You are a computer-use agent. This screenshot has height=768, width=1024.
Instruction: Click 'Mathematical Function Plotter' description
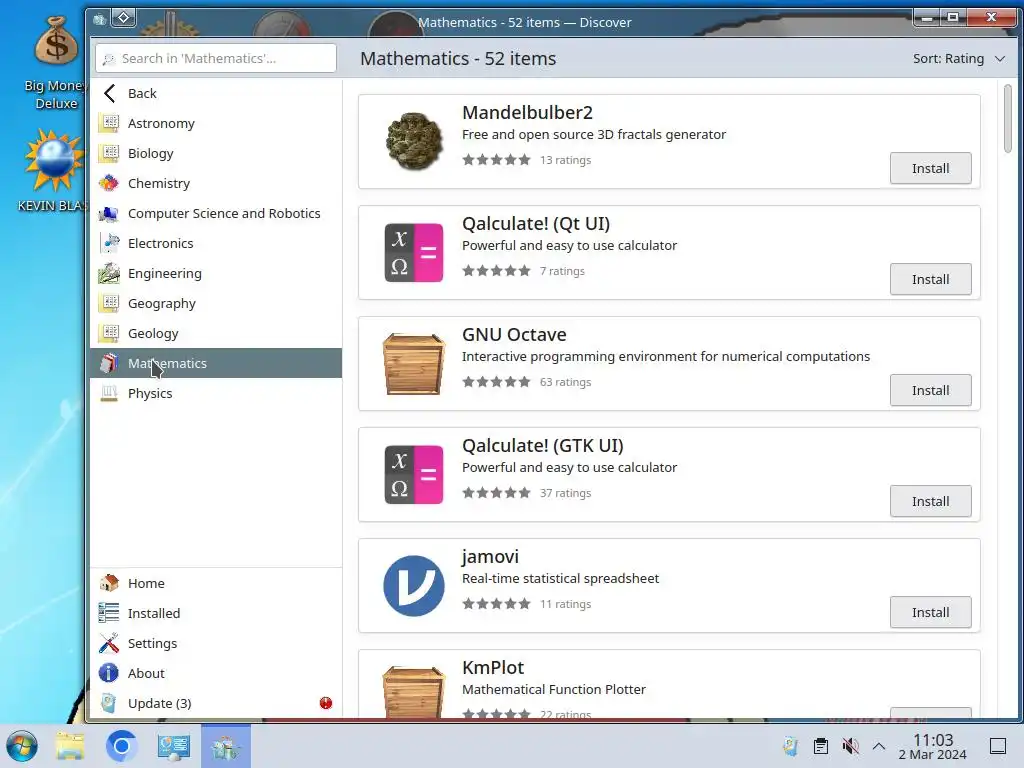click(x=554, y=690)
